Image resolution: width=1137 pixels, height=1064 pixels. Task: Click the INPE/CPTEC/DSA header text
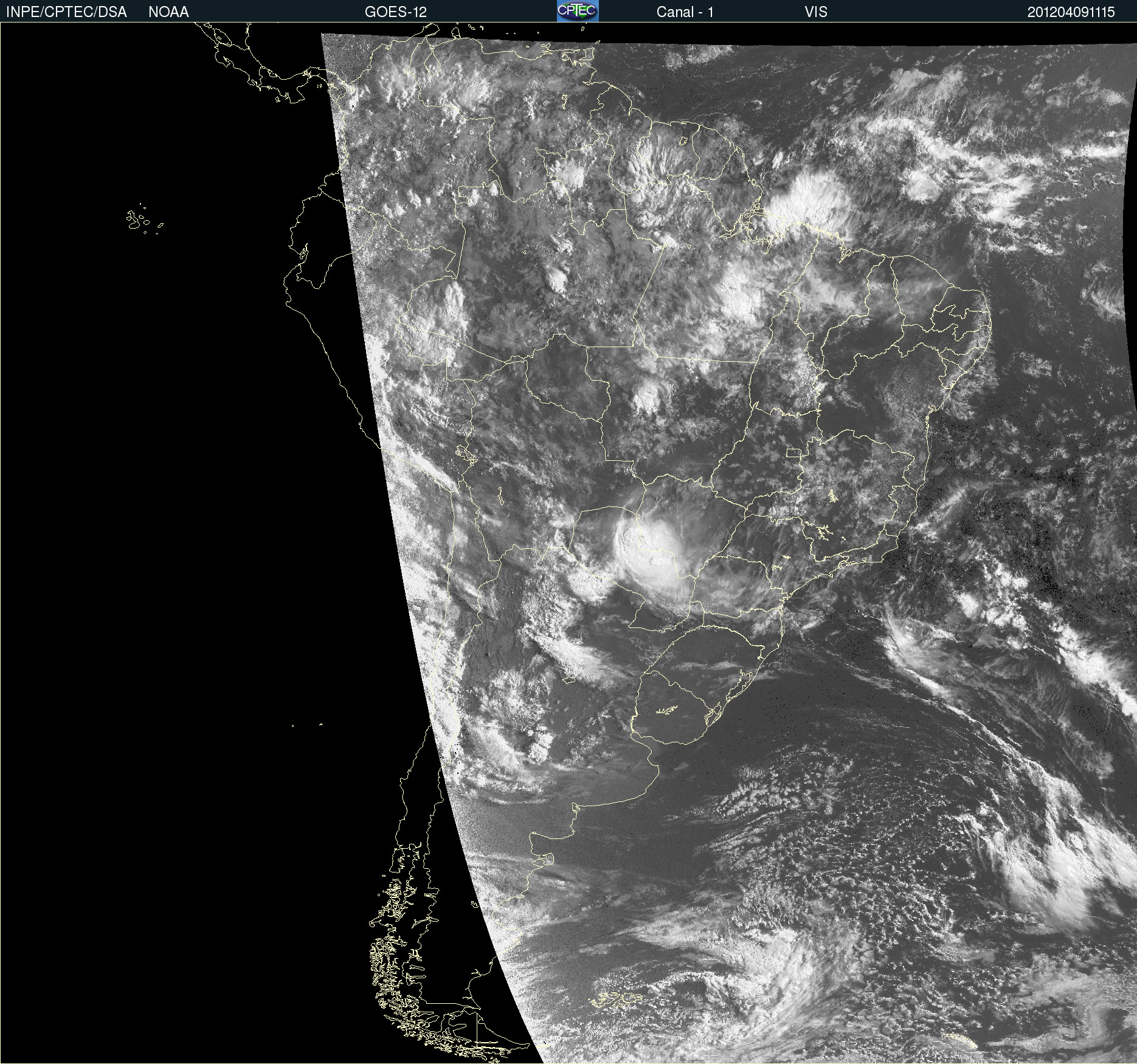click(66, 12)
